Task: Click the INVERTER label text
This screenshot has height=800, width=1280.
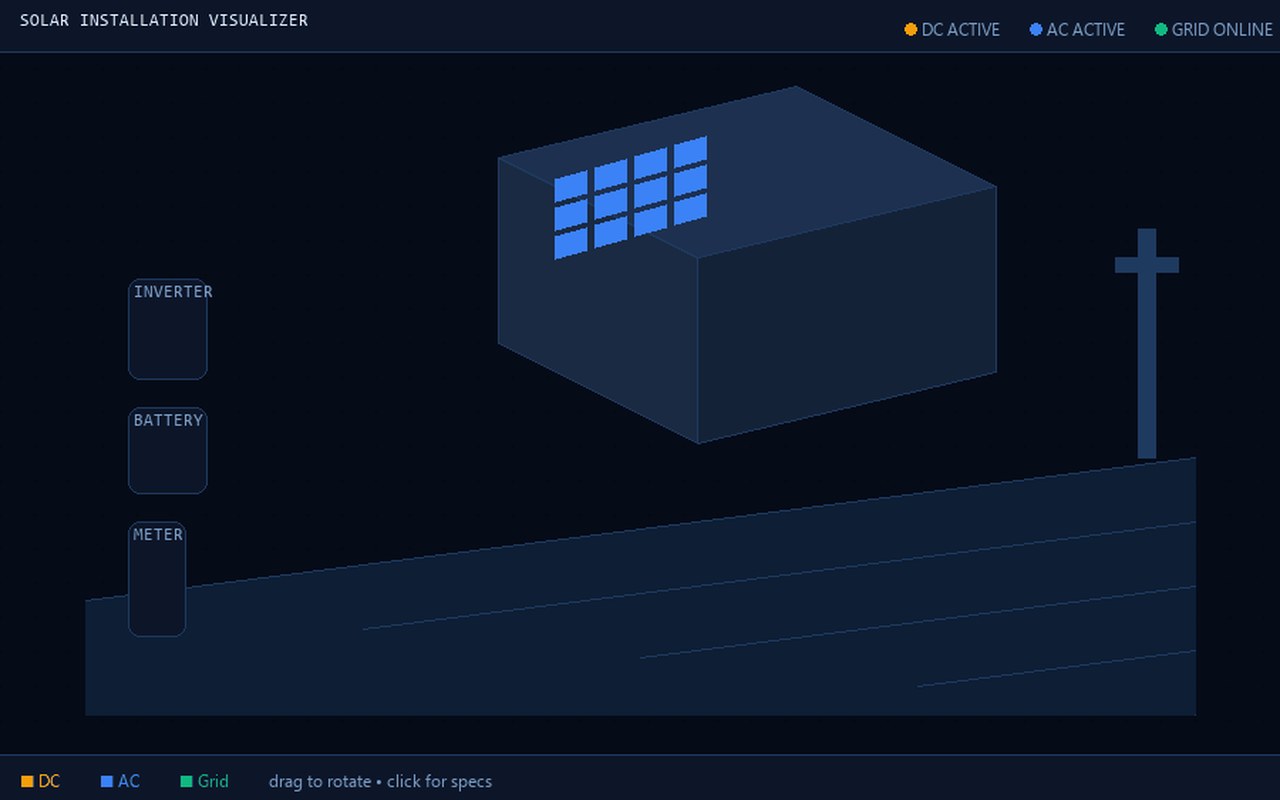Action: (x=173, y=291)
